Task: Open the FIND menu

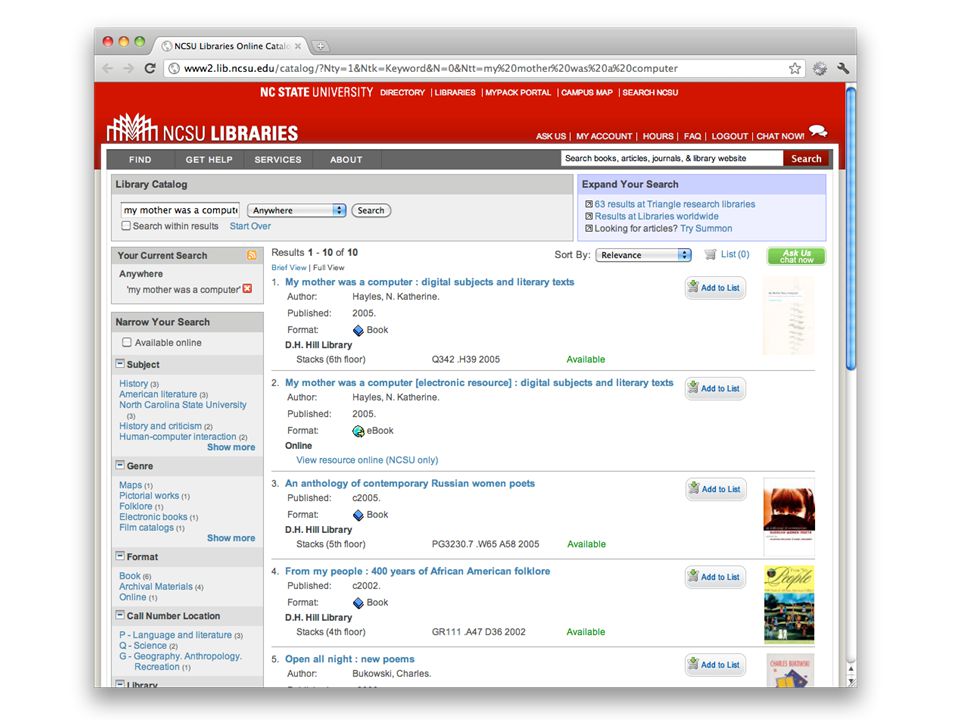Action: tap(140, 159)
